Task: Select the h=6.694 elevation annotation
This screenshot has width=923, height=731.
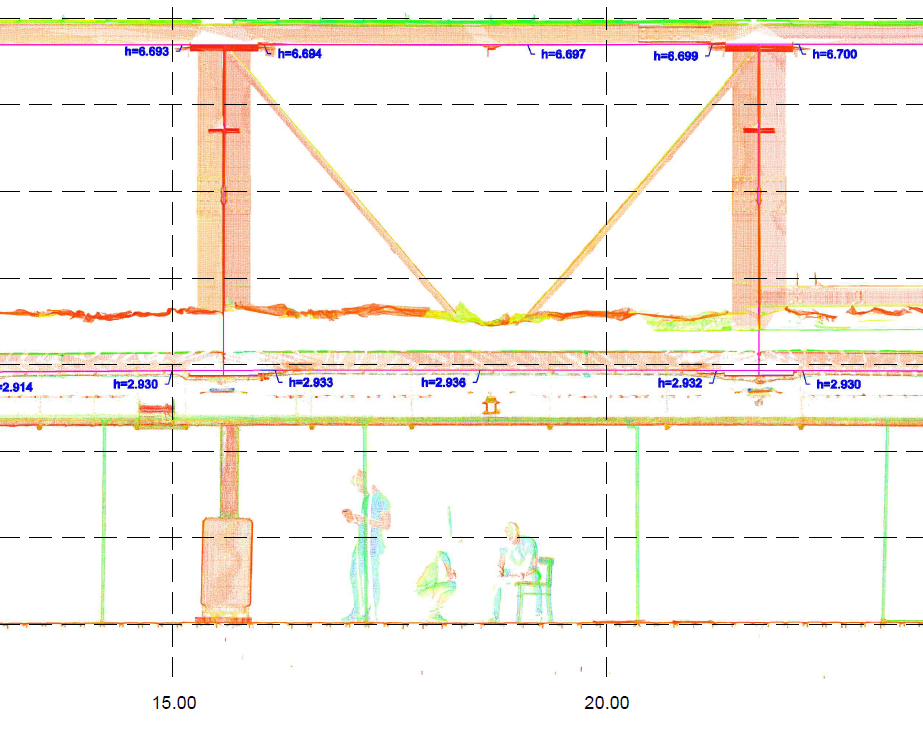Action: click(x=299, y=55)
